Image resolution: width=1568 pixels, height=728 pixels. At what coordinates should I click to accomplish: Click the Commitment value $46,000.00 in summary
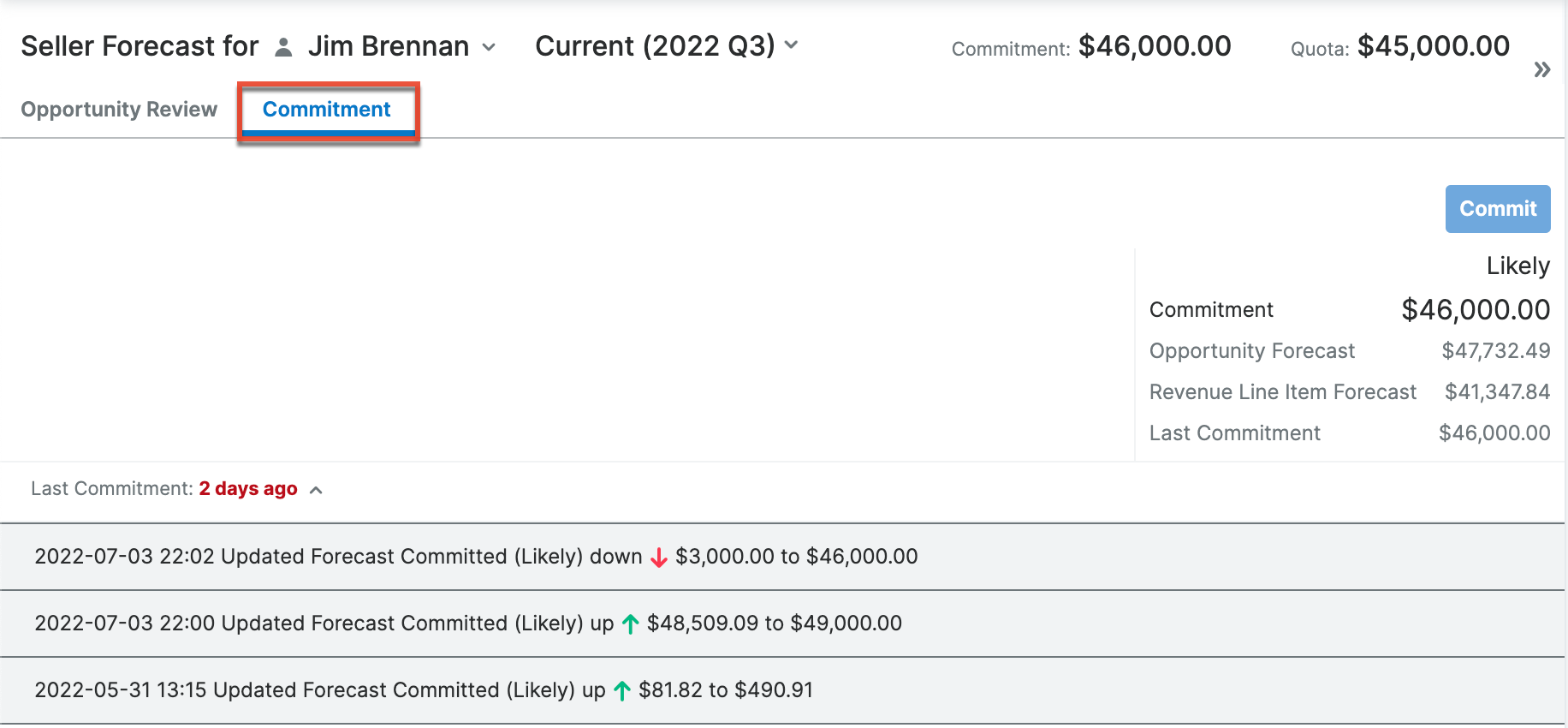[x=1476, y=309]
